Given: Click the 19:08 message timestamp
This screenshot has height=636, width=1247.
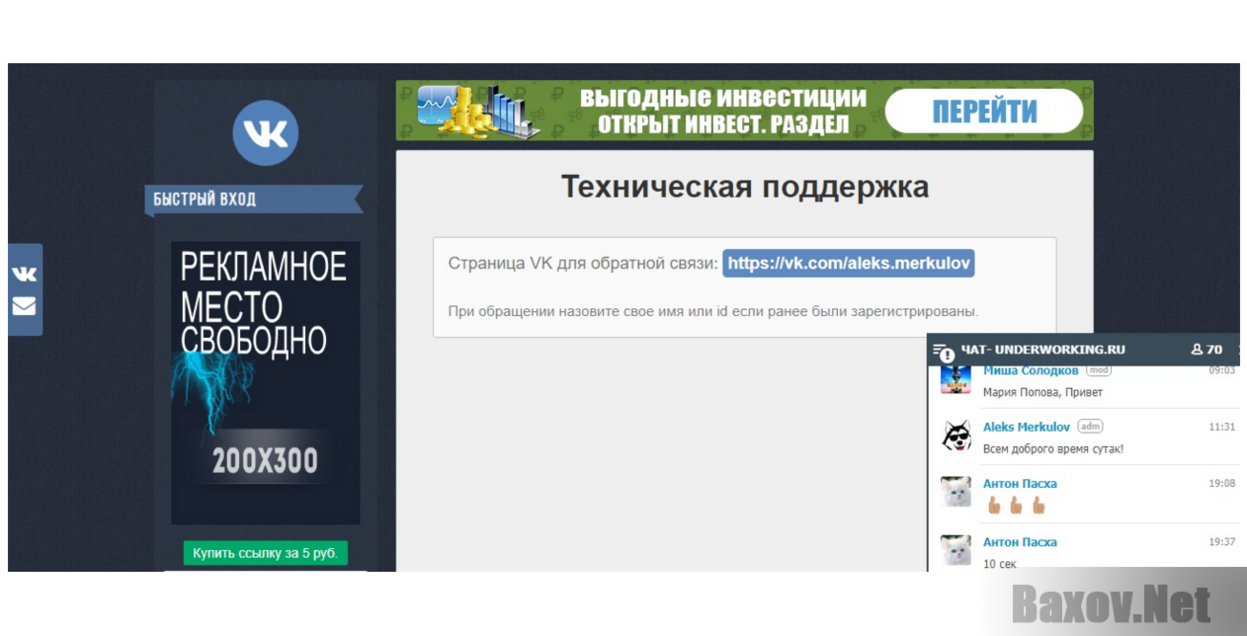Looking at the screenshot, I should (1221, 483).
